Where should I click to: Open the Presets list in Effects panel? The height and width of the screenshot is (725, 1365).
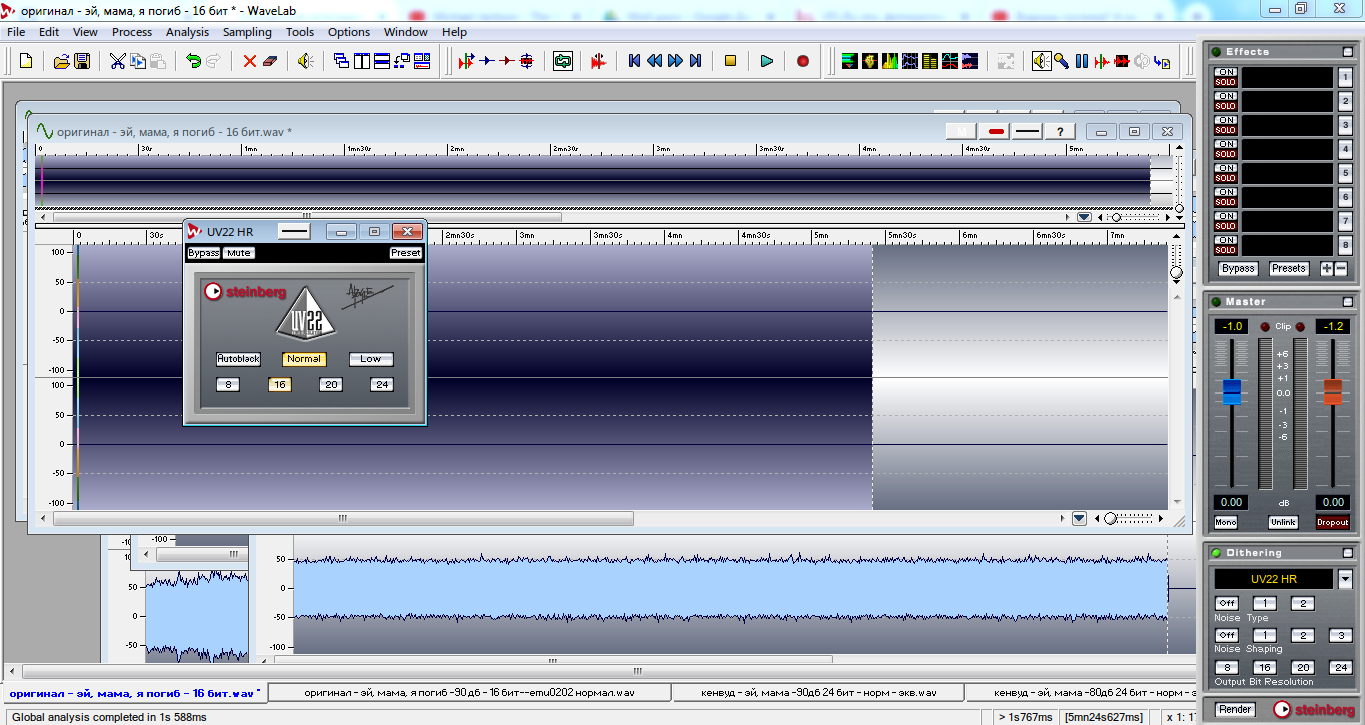(1288, 268)
